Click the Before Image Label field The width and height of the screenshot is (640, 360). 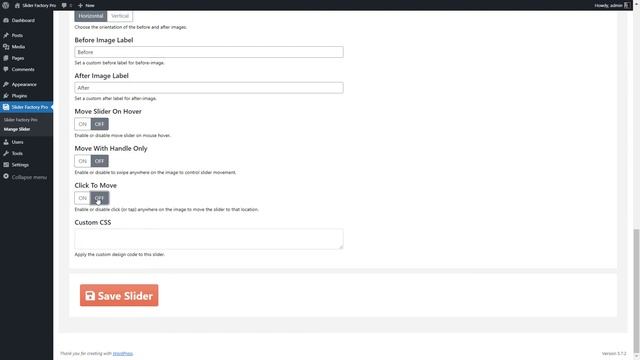coord(209,52)
